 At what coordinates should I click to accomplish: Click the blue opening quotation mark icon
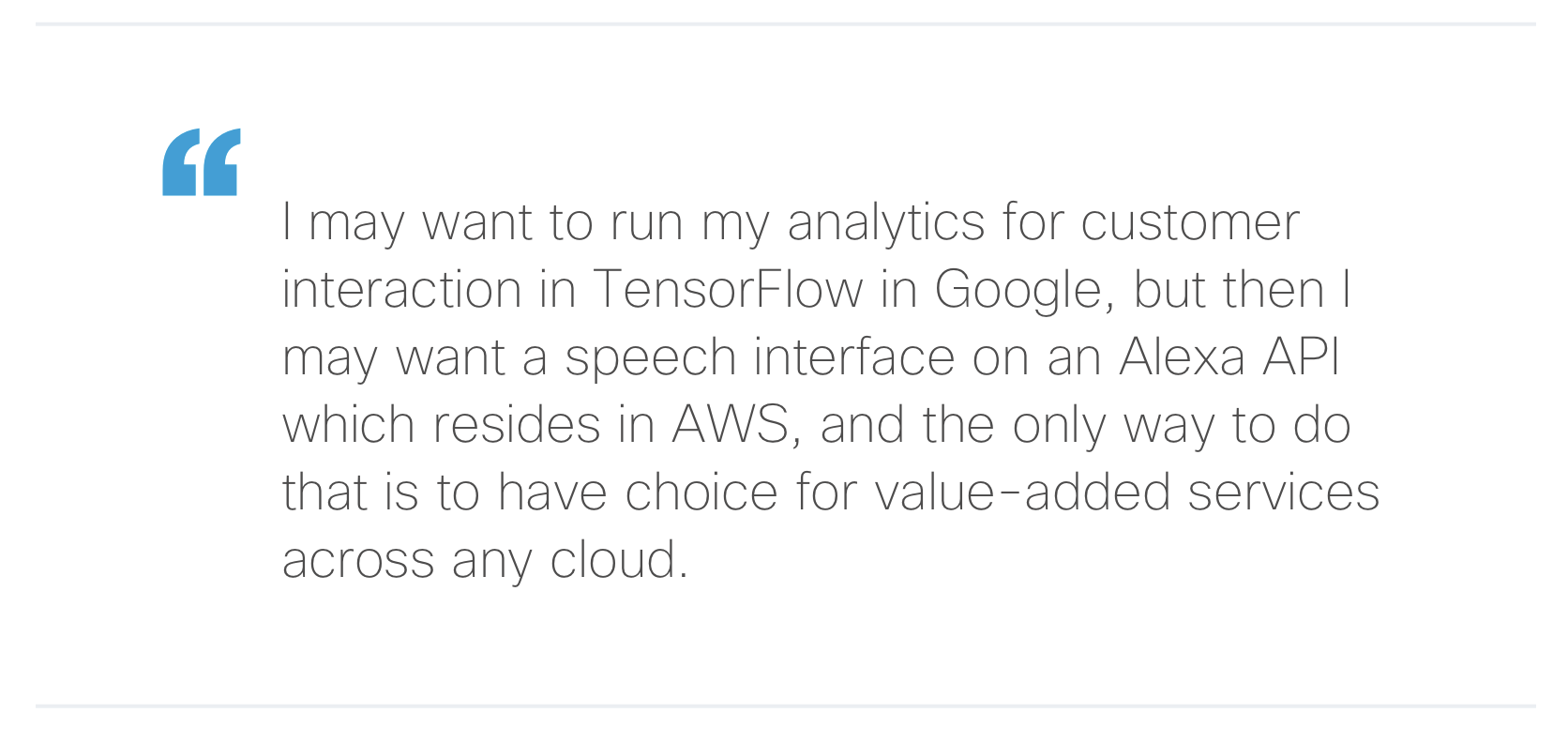point(201,162)
